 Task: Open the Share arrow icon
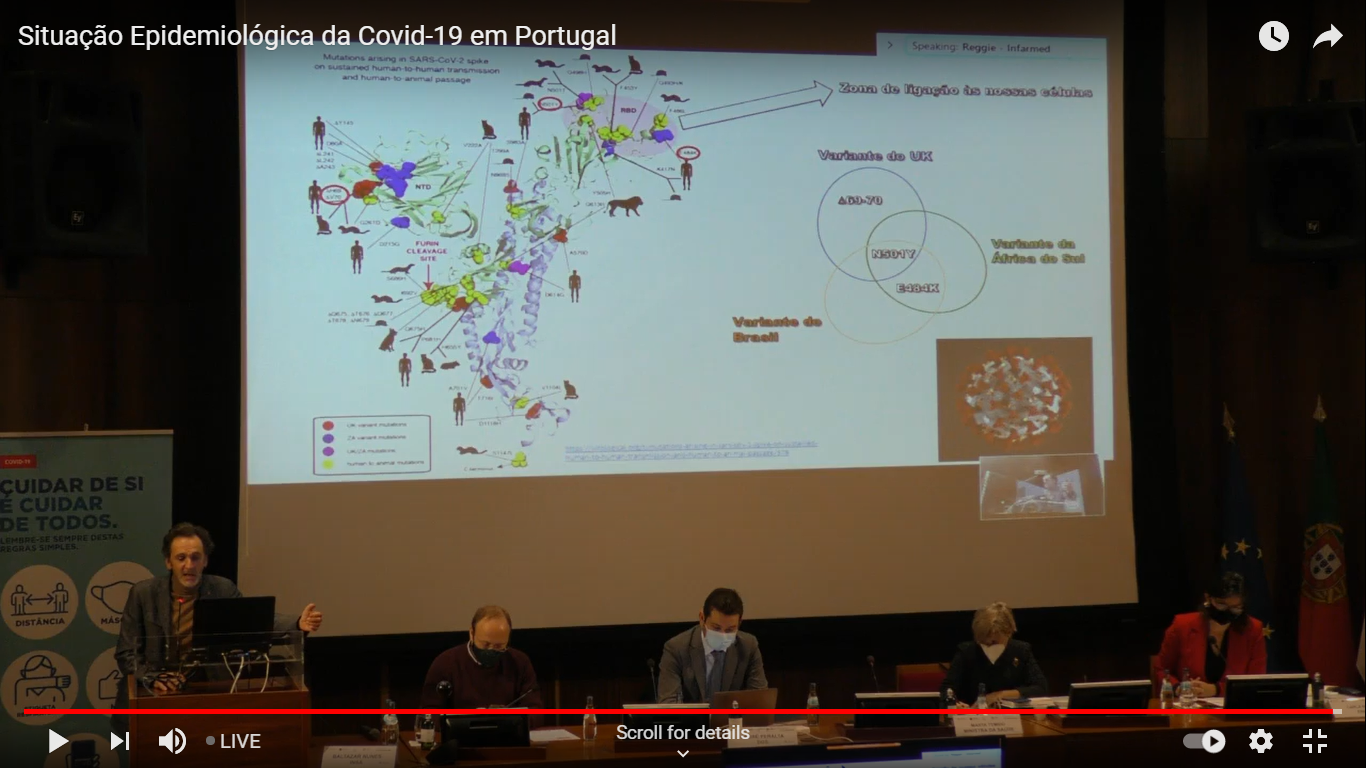[1327, 37]
